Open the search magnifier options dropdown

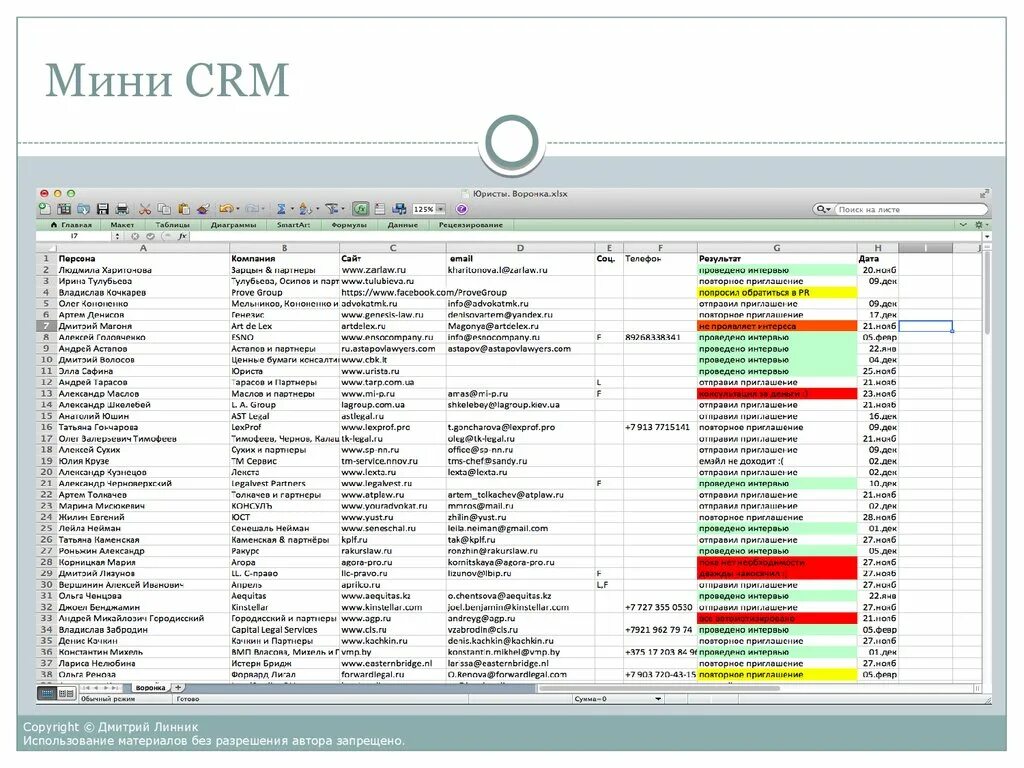tap(823, 210)
